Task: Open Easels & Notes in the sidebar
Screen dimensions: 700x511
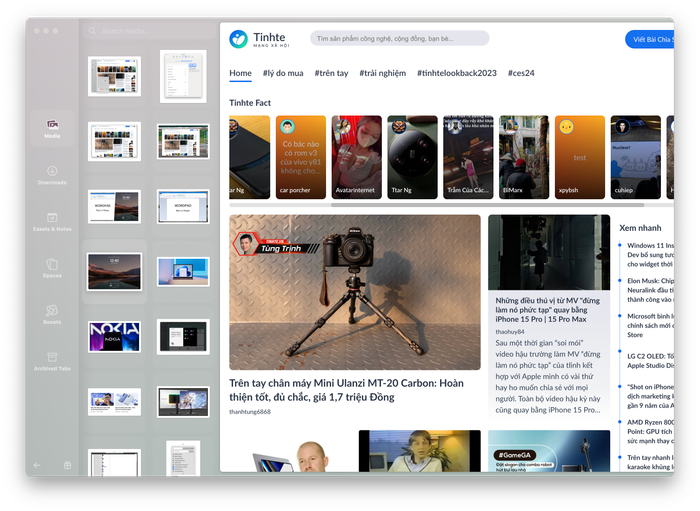Action: pos(52,222)
